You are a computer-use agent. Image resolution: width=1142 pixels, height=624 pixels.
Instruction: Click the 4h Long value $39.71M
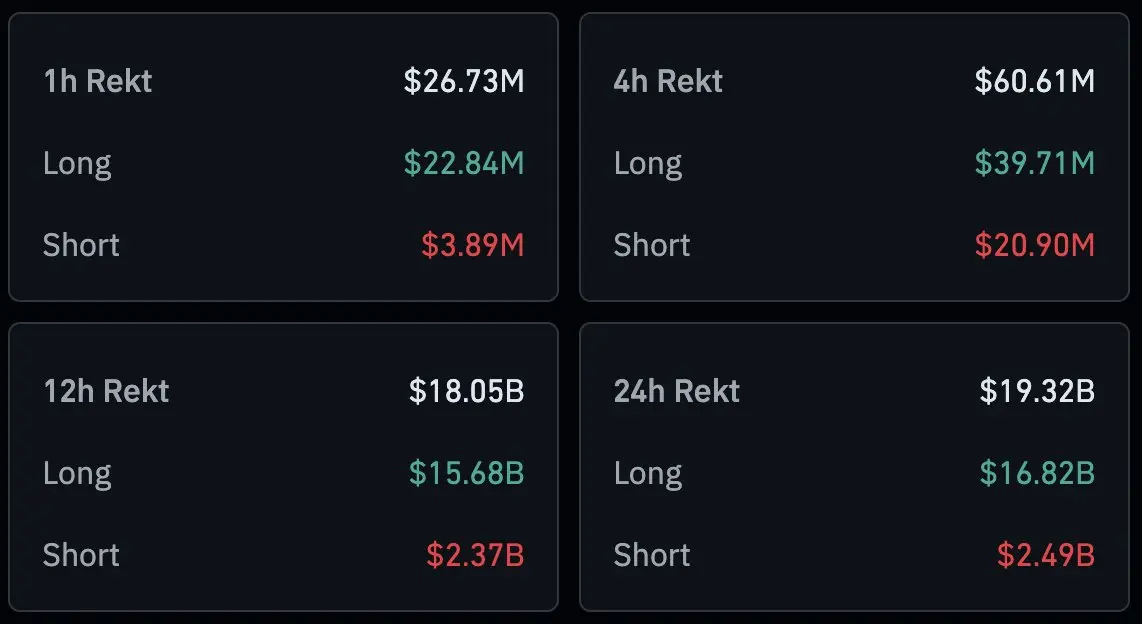(x=1035, y=163)
